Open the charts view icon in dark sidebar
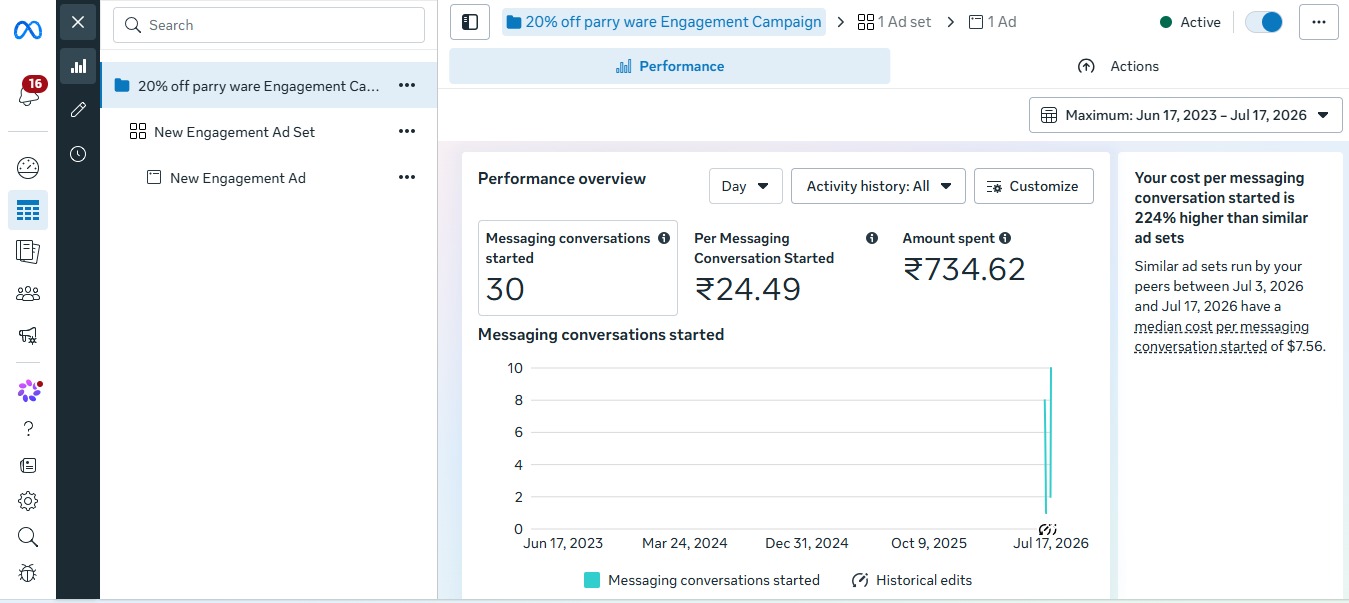Screen dimensions: 1349x603 (x=78, y=66)
